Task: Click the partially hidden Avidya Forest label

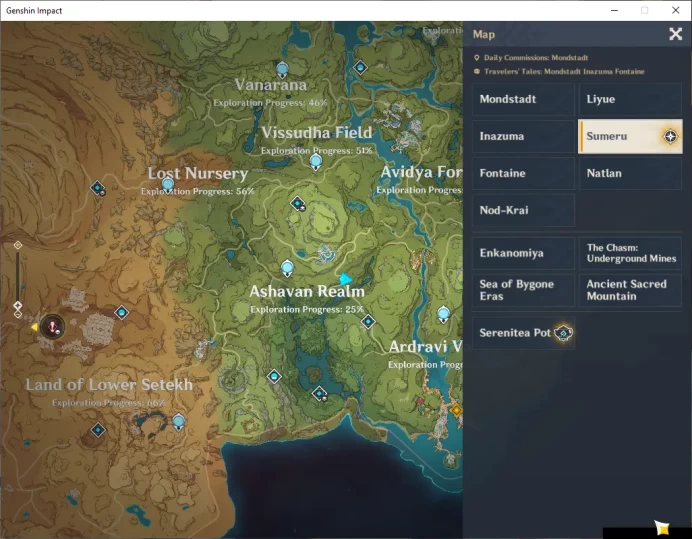Action: 421,172
